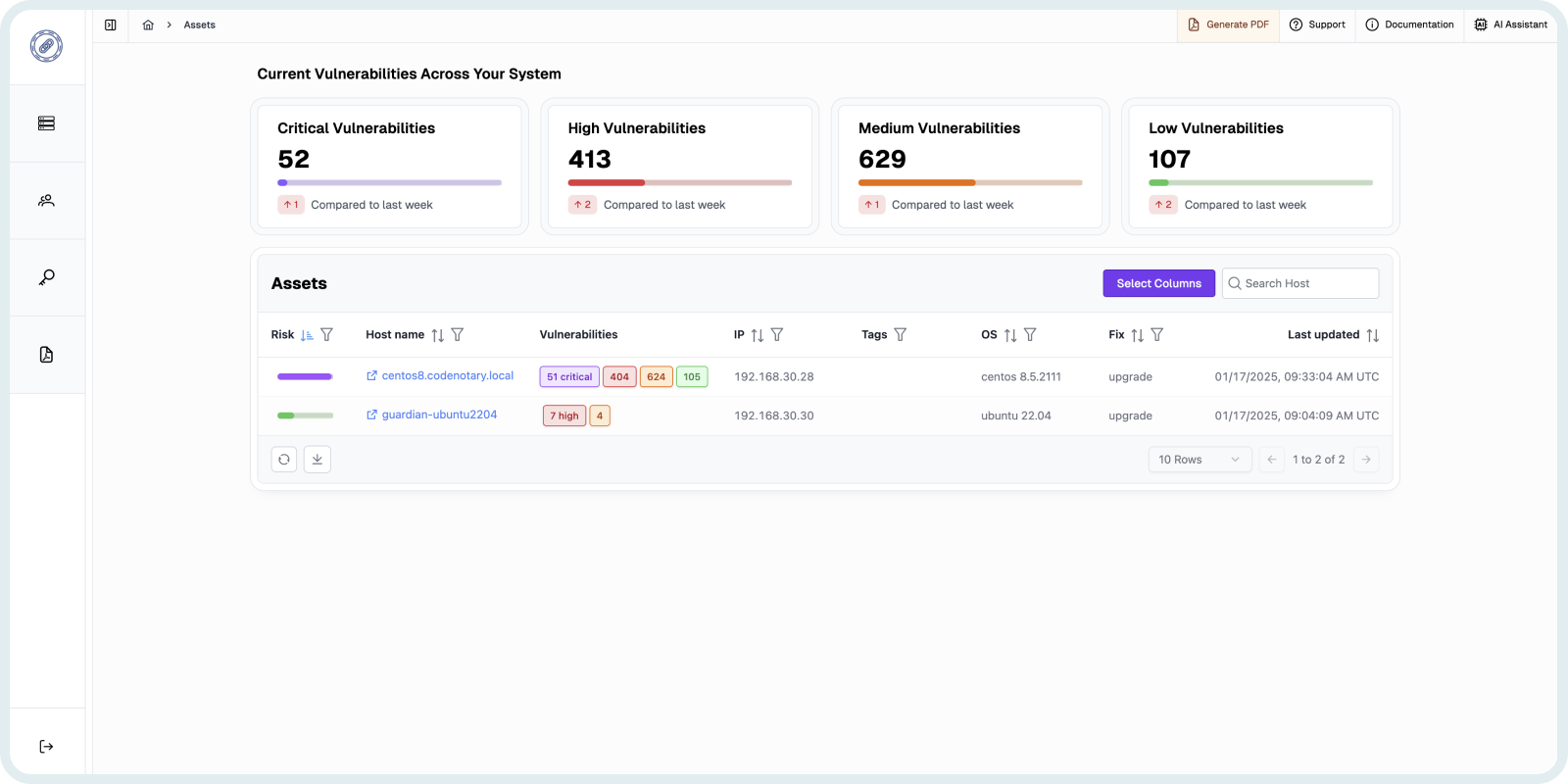Image resolution: width=1568 pixels, height=784 pixels.
Task: Click the centos8 risk bar
Action: (x=305, y=376)
